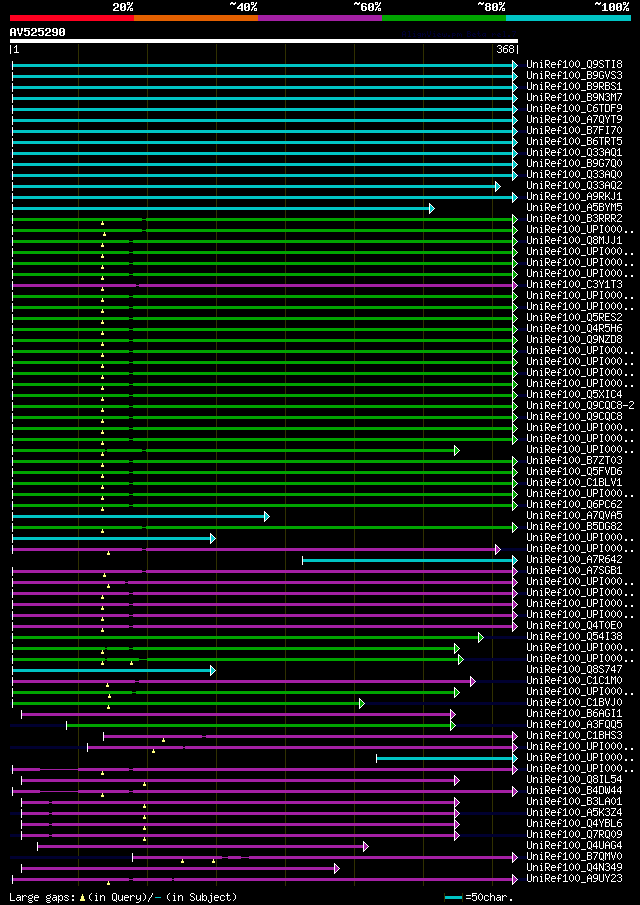
Task: Select the UniRef100_B7QMV0 label
Action: 574,857
